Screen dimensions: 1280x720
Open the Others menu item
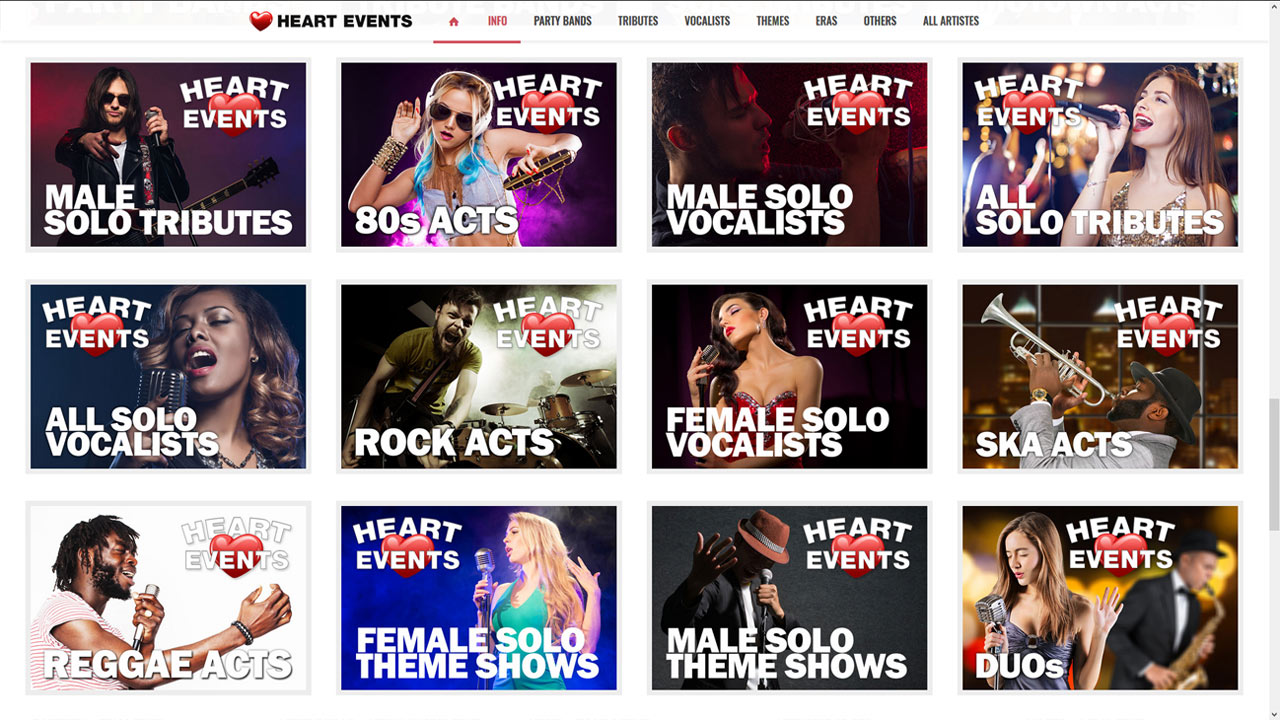pos(880,21)
